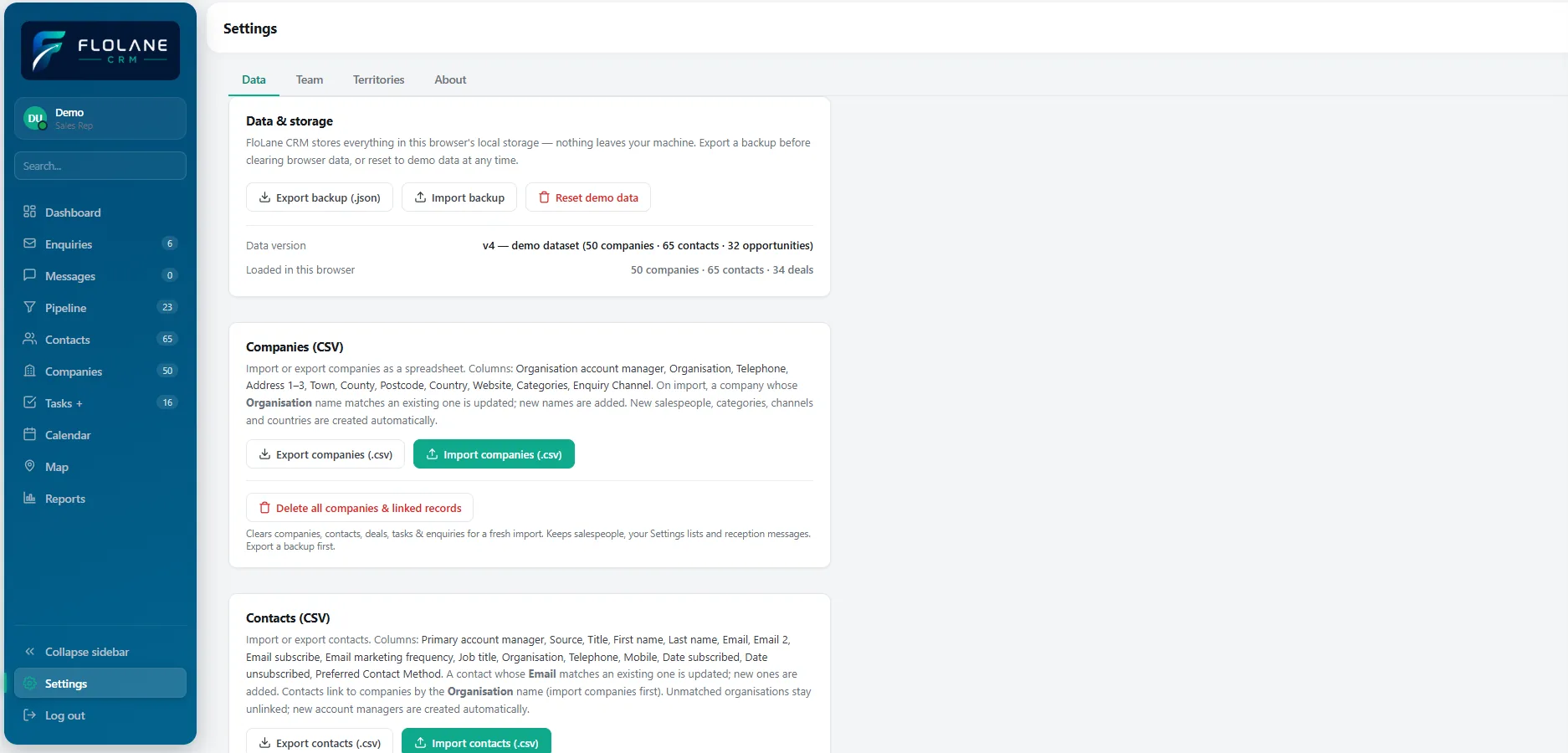
Task: Open the Reports sidebar item
Action: (100, 499)
